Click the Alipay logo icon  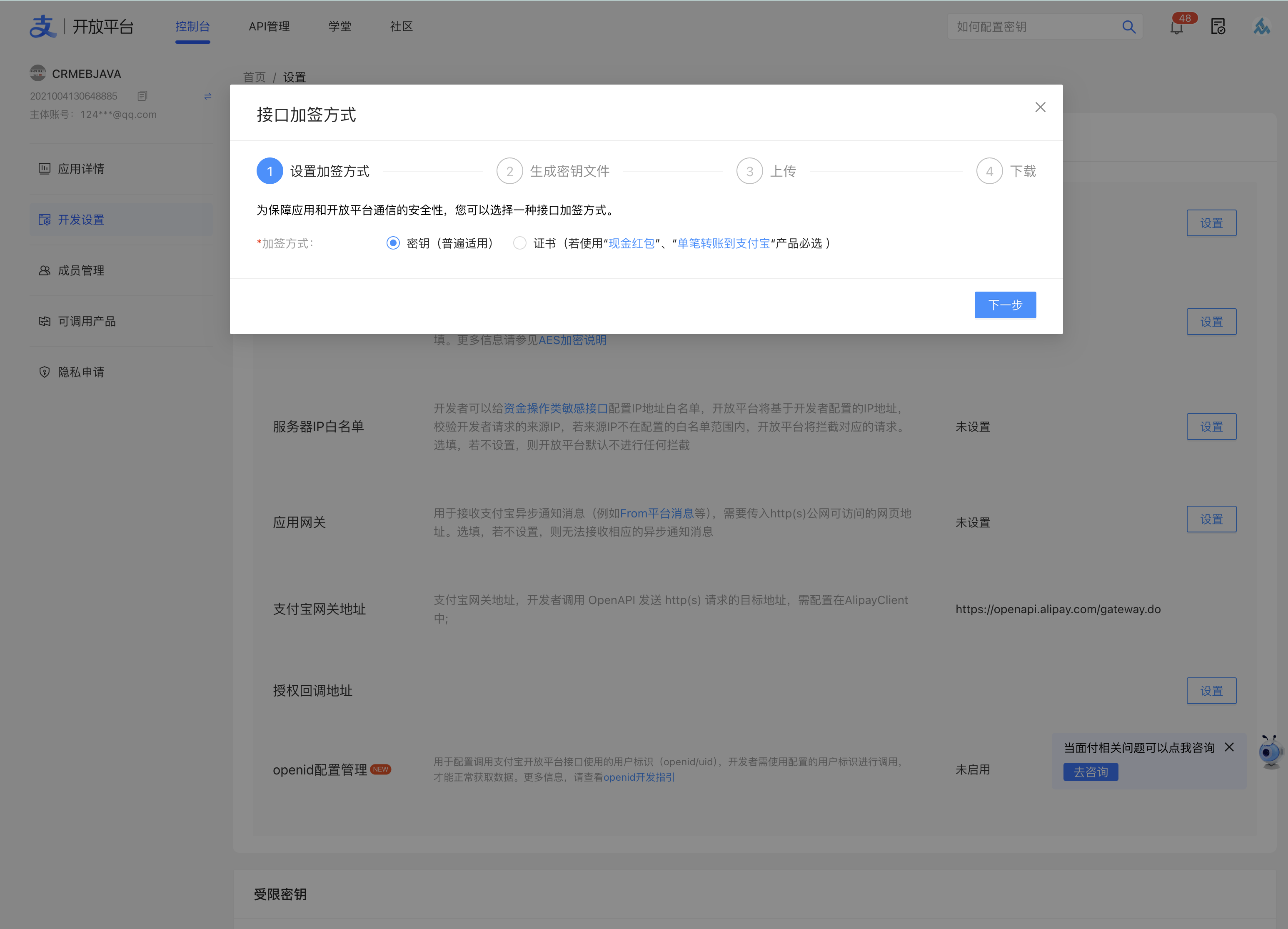(43, 26)
